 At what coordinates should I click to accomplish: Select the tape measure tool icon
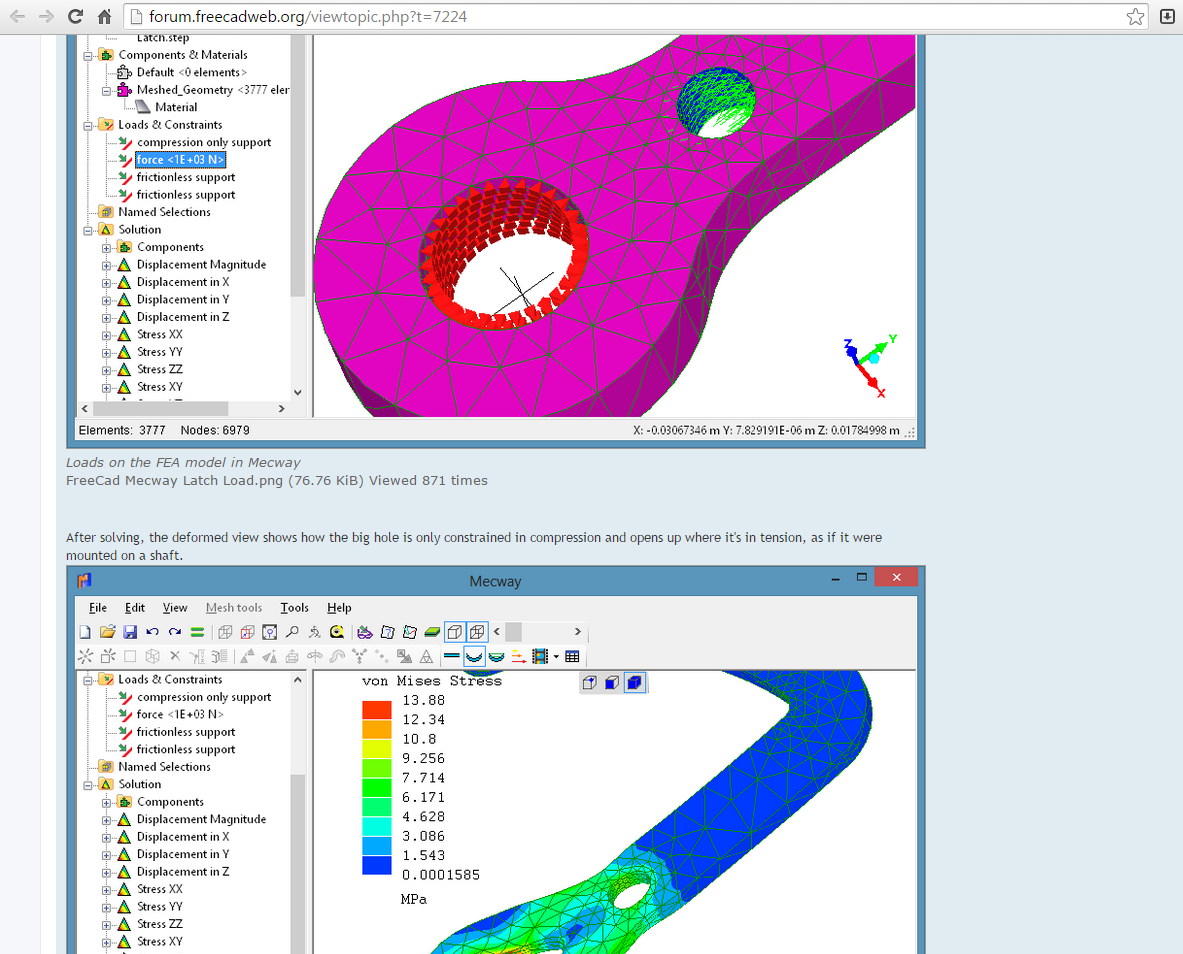pyautogui.click(x=336, y=632)
